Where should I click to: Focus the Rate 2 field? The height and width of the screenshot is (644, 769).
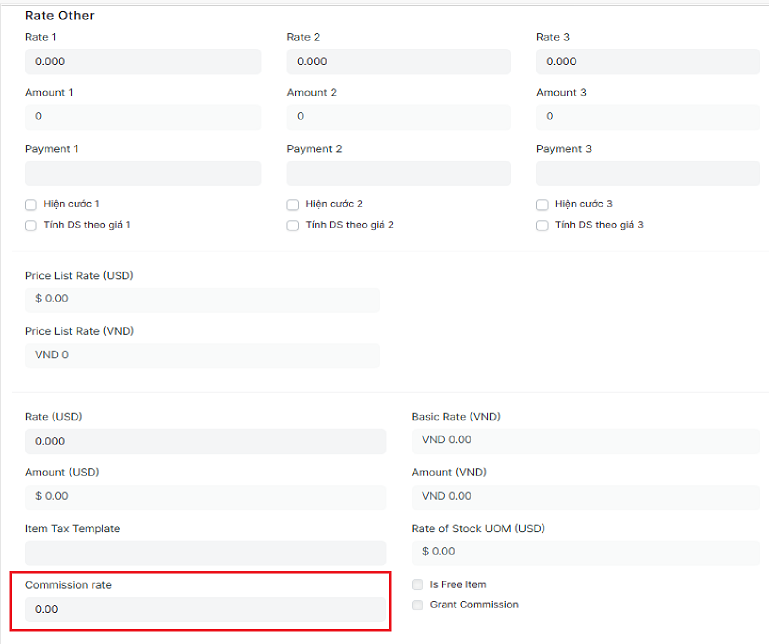pos(398,62)
